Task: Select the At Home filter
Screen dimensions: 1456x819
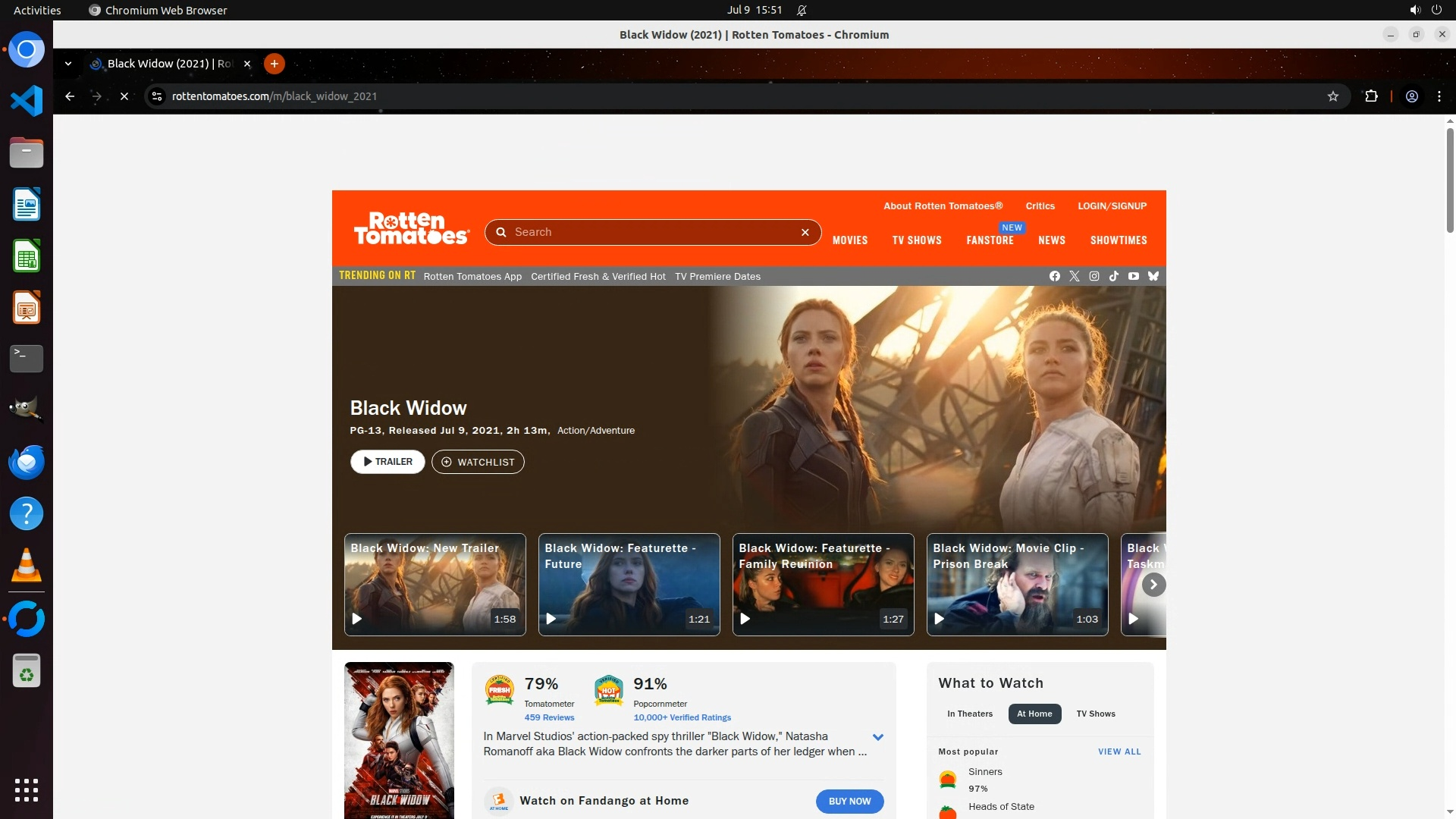Action: (1034, 714)
